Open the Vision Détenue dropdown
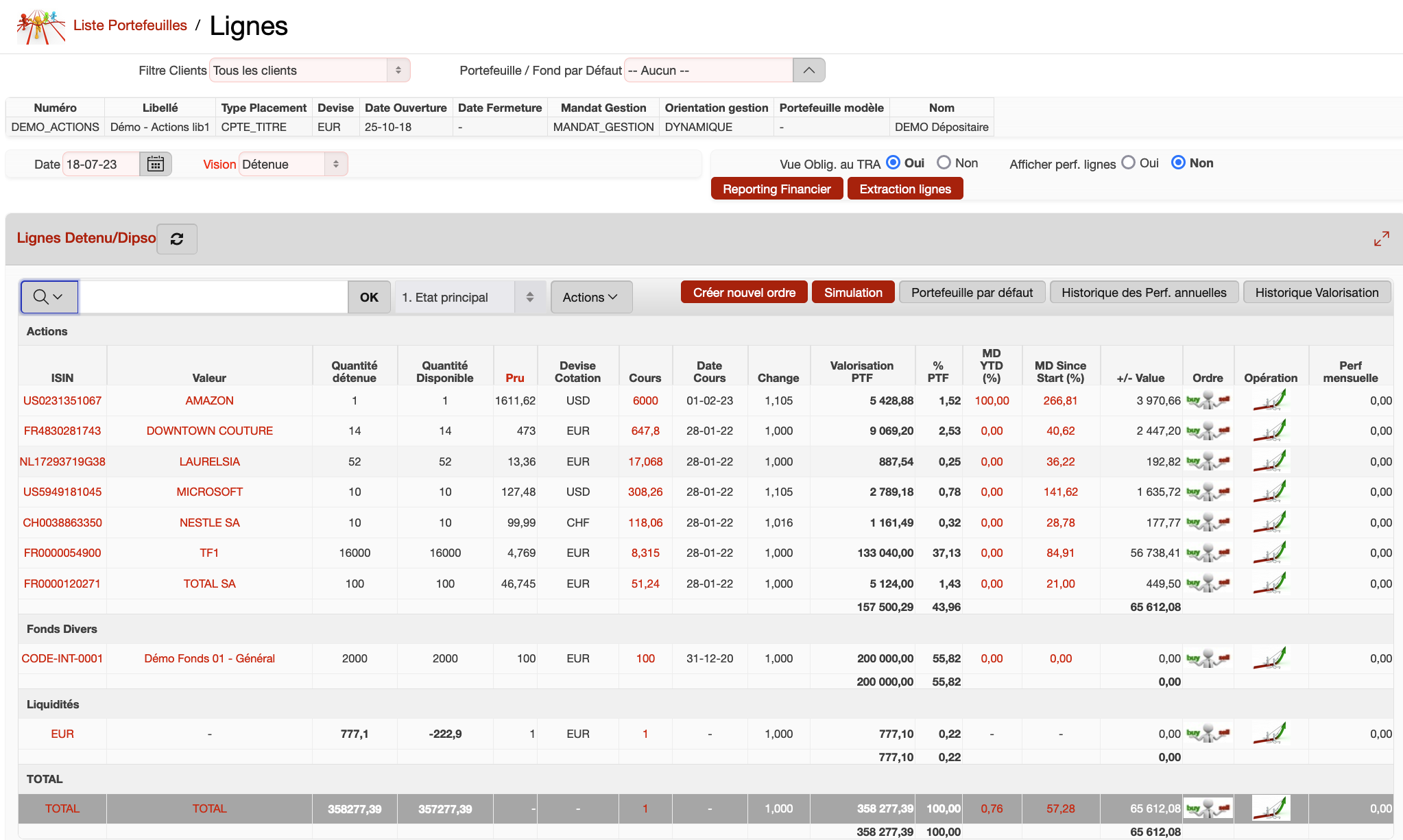This screenshot has width=1403, height=840. [293, 165]
